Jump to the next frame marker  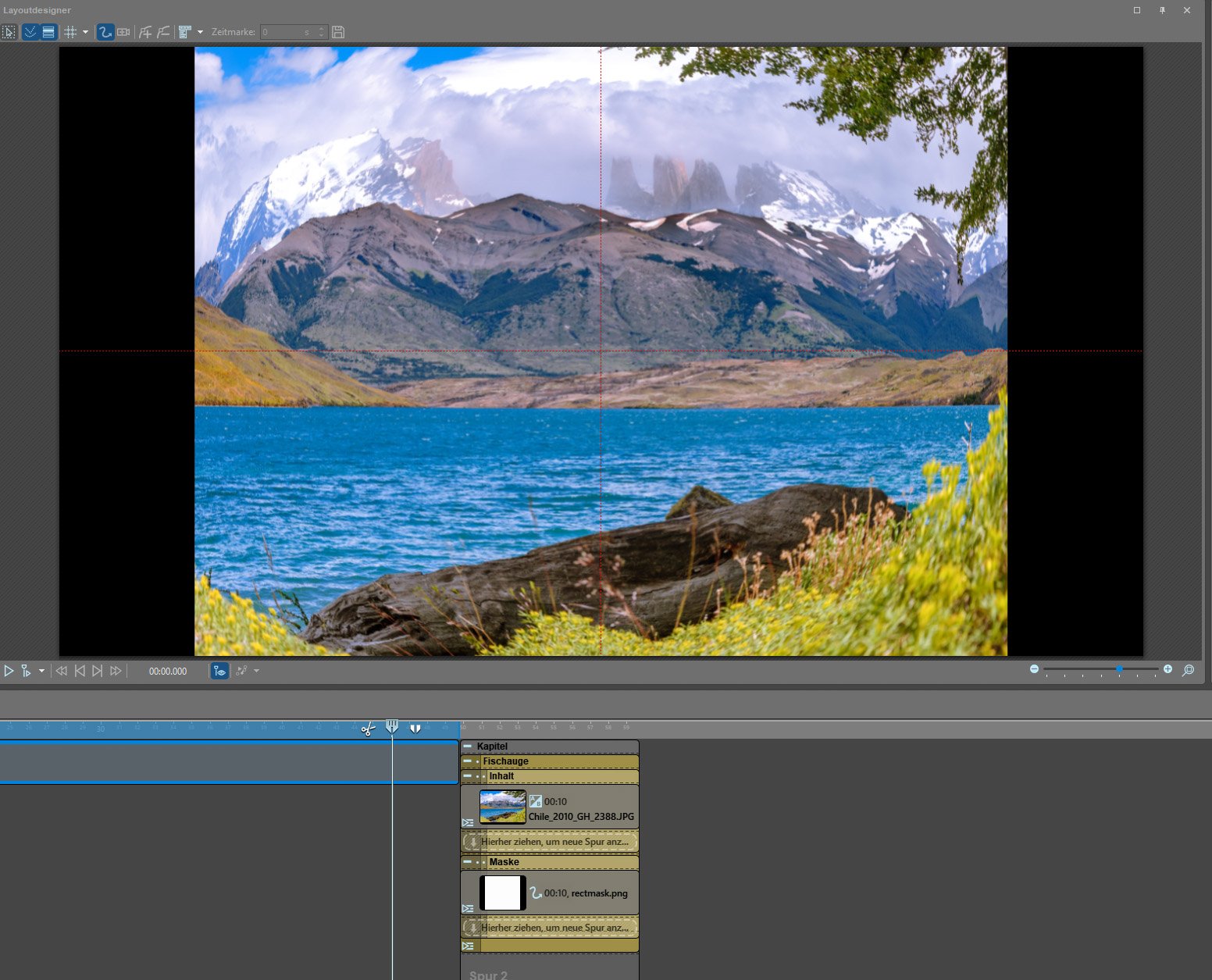tap(98, 671)
